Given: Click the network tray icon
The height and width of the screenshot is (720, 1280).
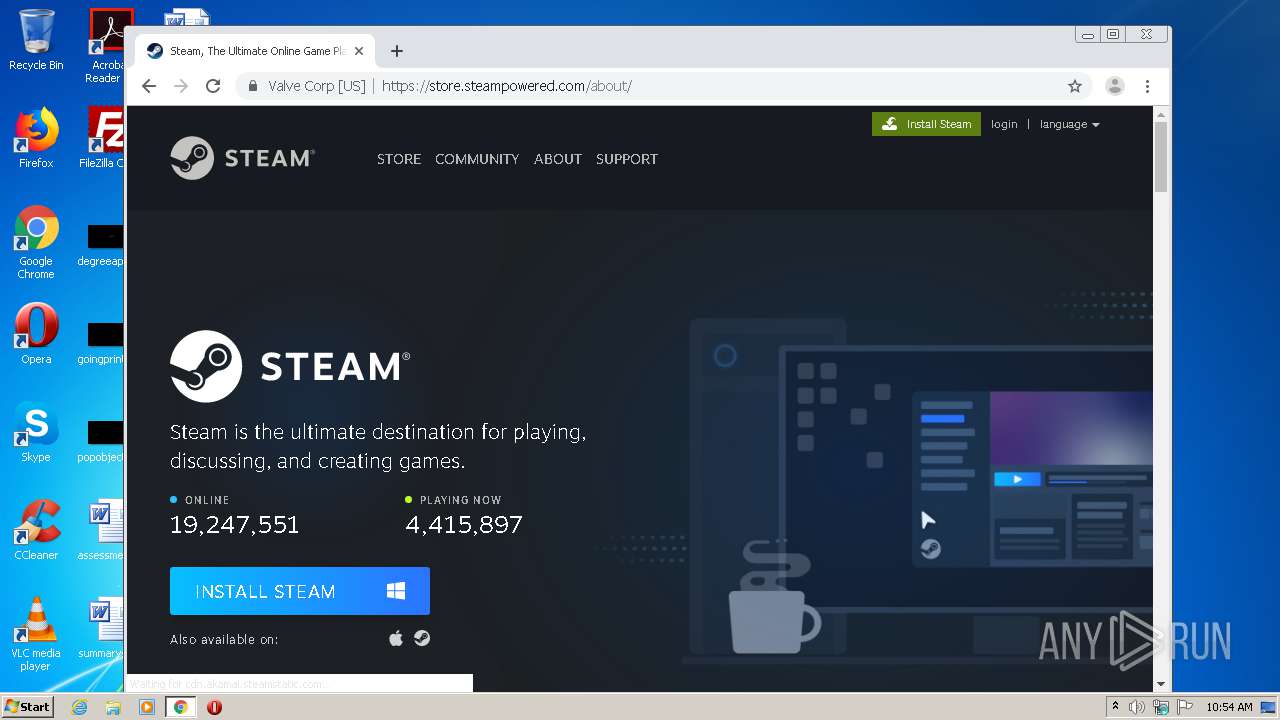Looking at the screenshot, I should (1161, 707).
